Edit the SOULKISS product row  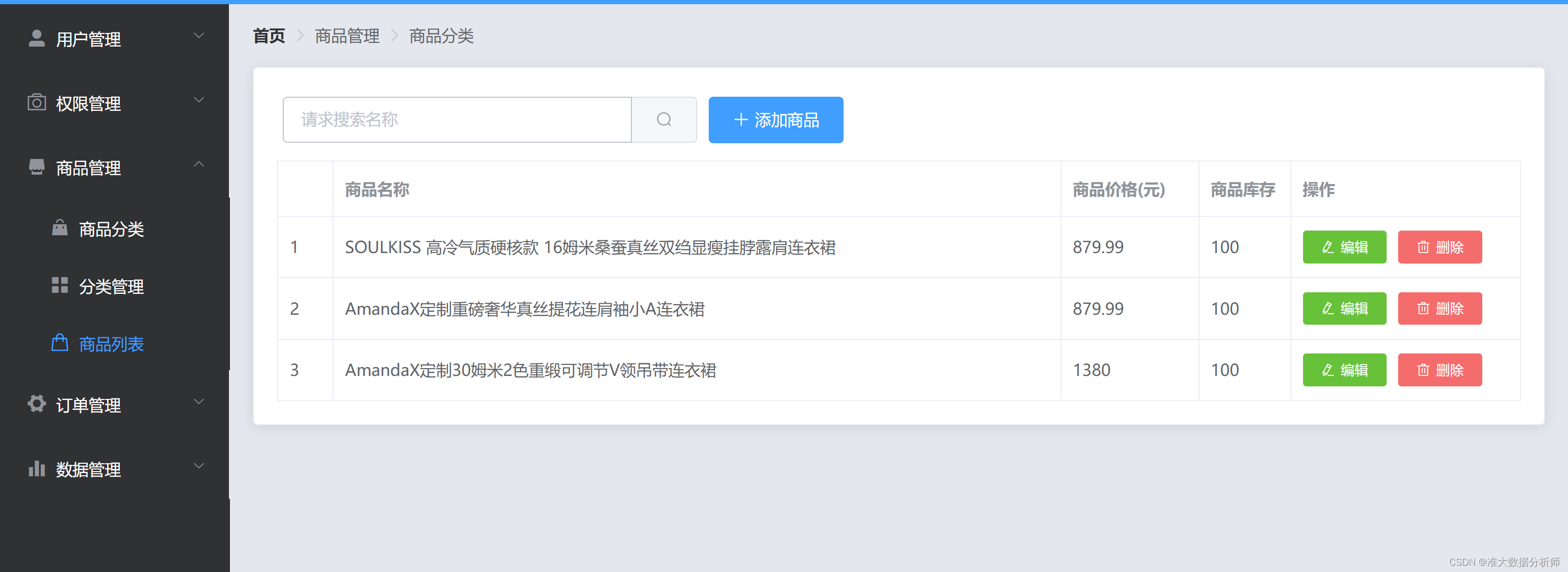click(1344, 247)
